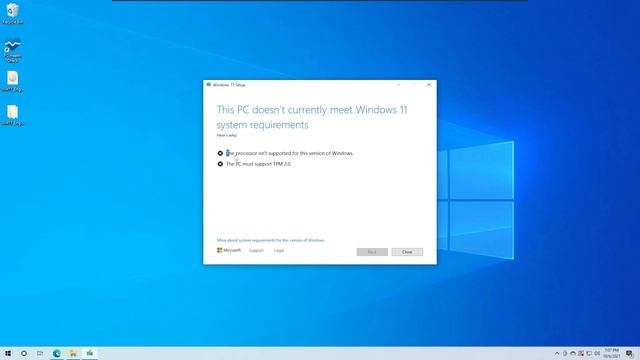This screenshot has height=360, width=640.
Task: Click the error icon beside processor isn't supported
Action: pyautogui.click(x=220, y=153)
